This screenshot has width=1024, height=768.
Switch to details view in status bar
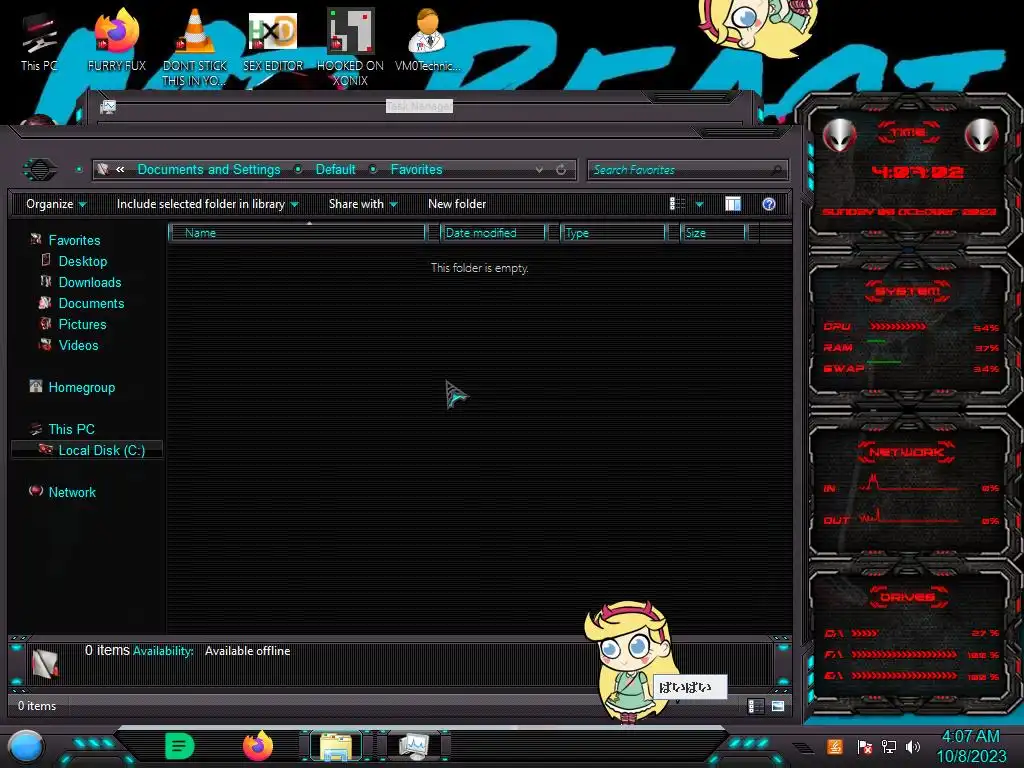(756, 706)
